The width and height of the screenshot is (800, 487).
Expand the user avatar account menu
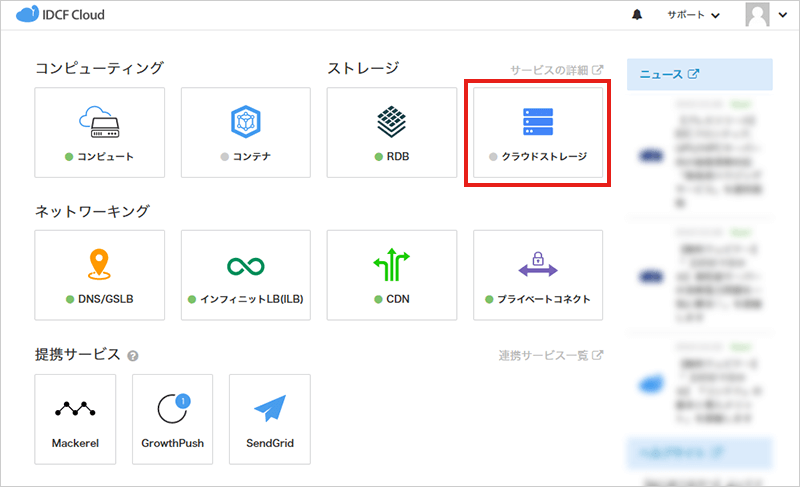(x=767, y=16)
